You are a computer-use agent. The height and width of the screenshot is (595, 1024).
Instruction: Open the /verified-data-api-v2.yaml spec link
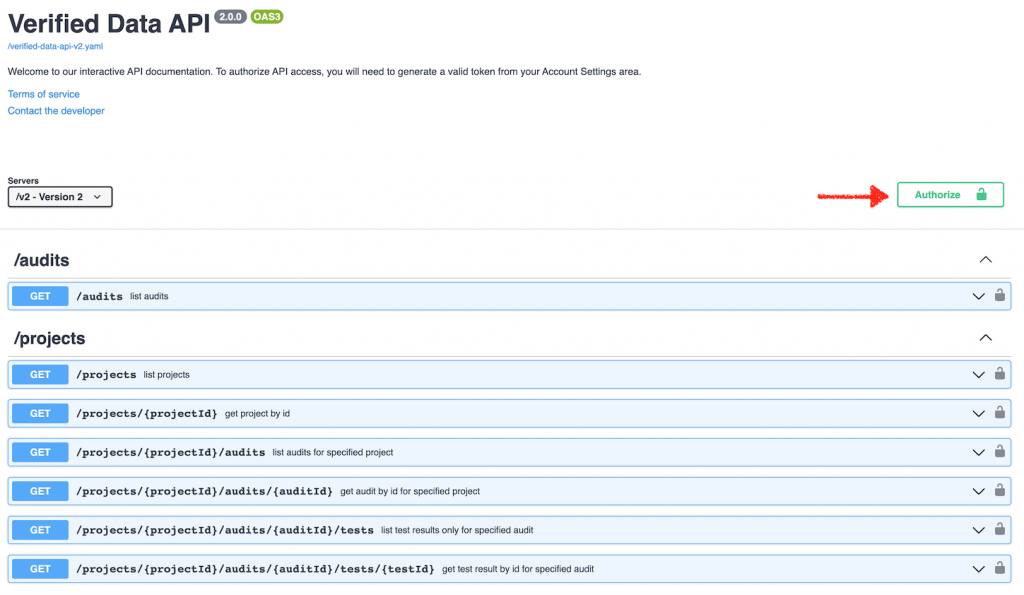pos(55,45)
